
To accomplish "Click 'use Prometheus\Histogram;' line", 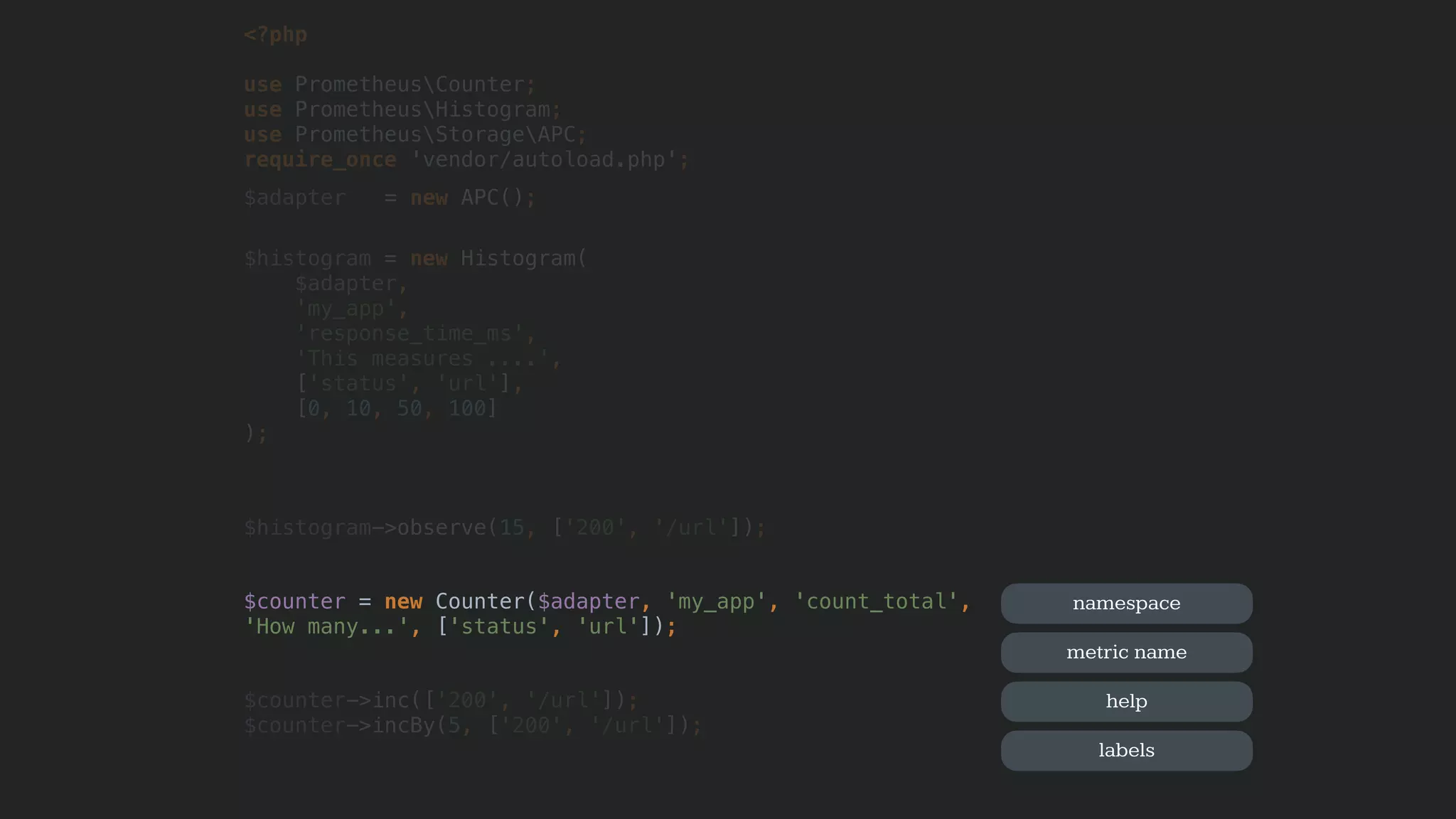I will pos(402,109).
